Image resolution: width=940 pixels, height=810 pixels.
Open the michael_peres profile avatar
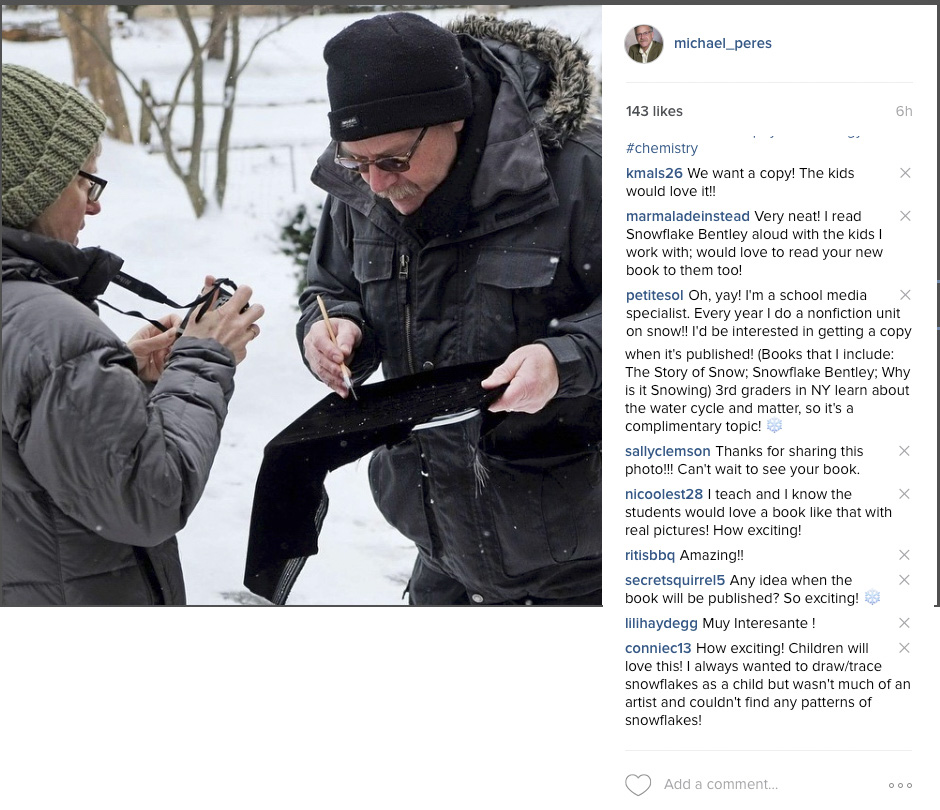(x=644, y=44)
